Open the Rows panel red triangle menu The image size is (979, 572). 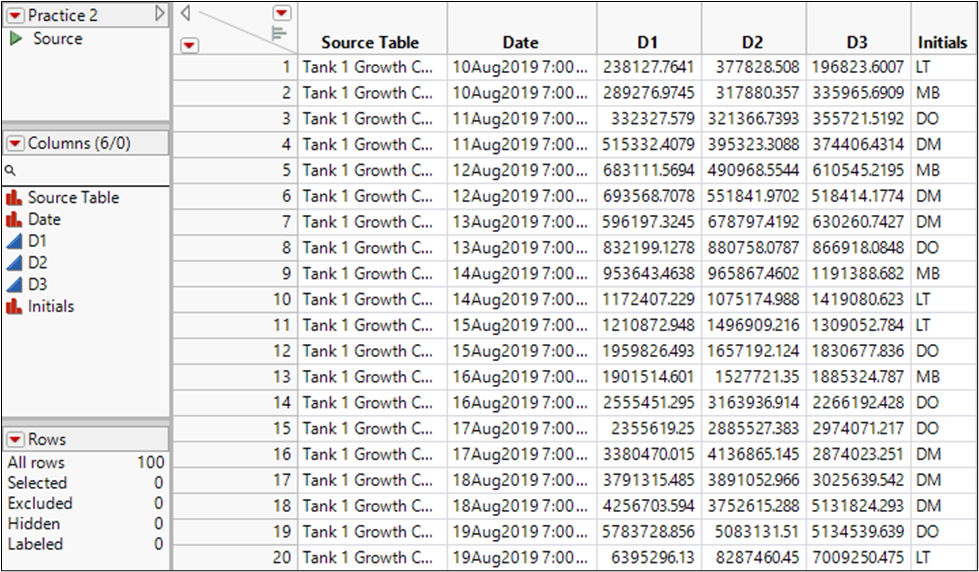pos(15,440)
